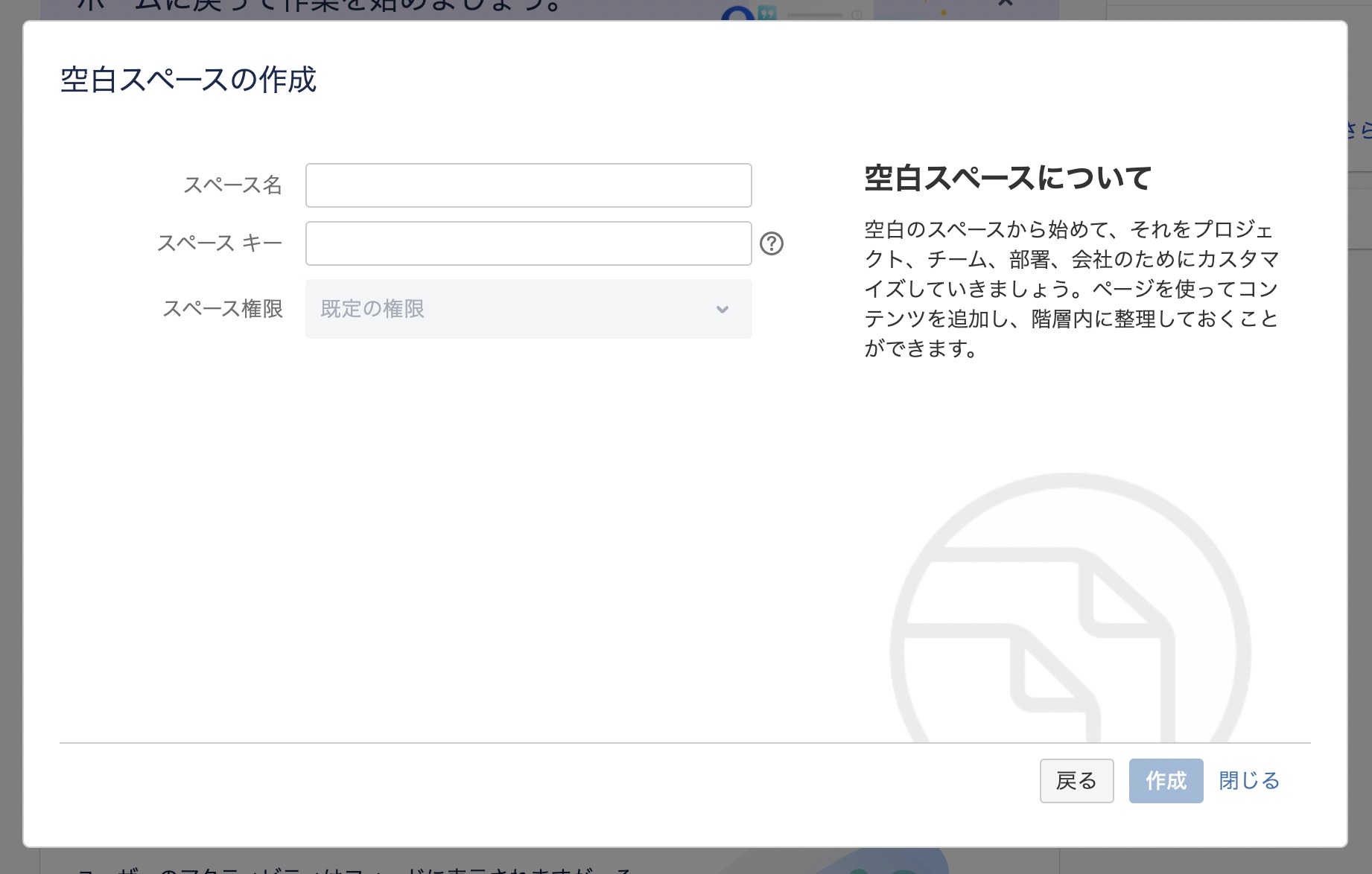Click inside the スペース キー input box
The image size is (1372, 874).
[528, 243]
